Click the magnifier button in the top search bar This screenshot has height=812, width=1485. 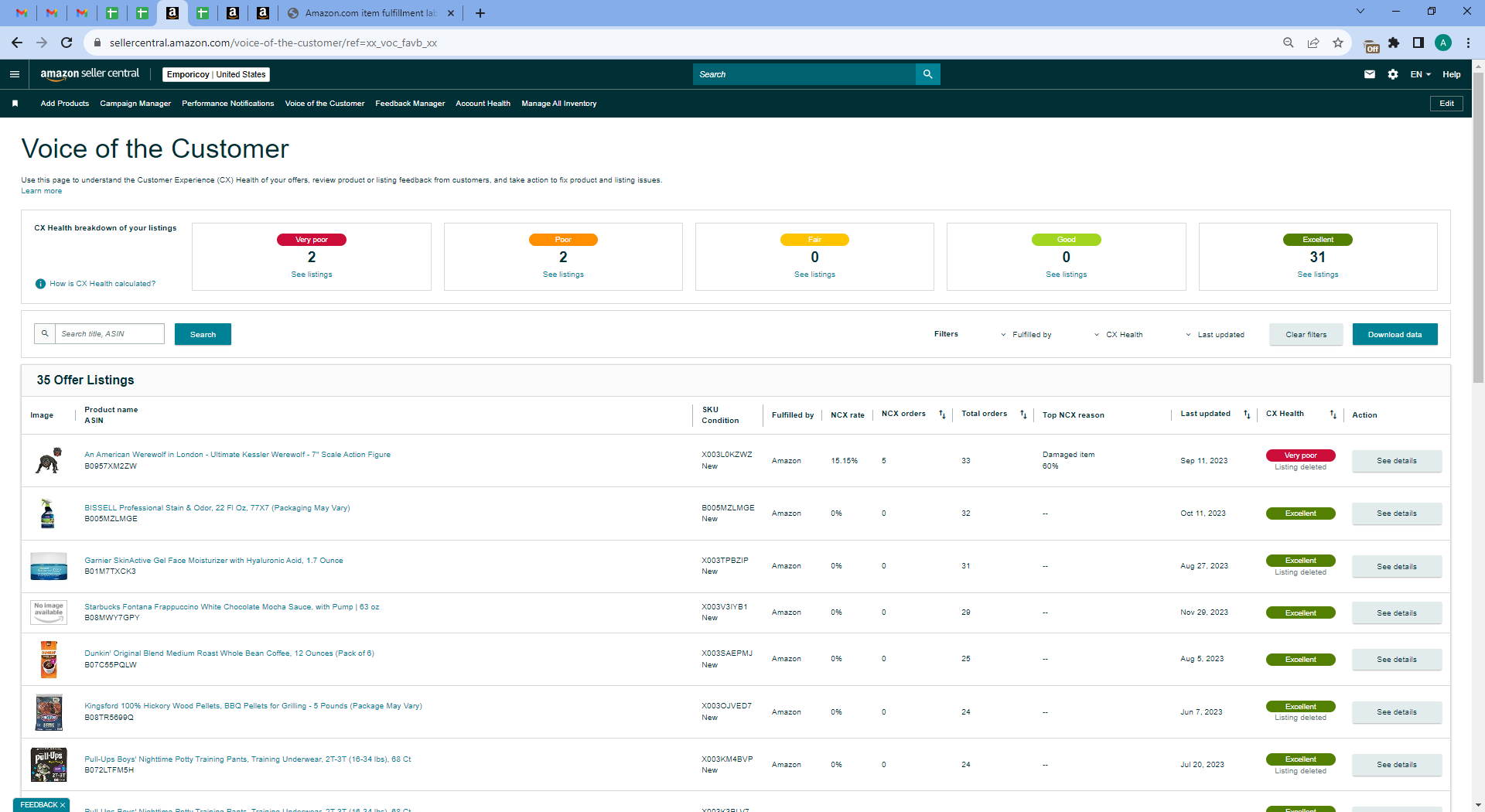[927, 74]
